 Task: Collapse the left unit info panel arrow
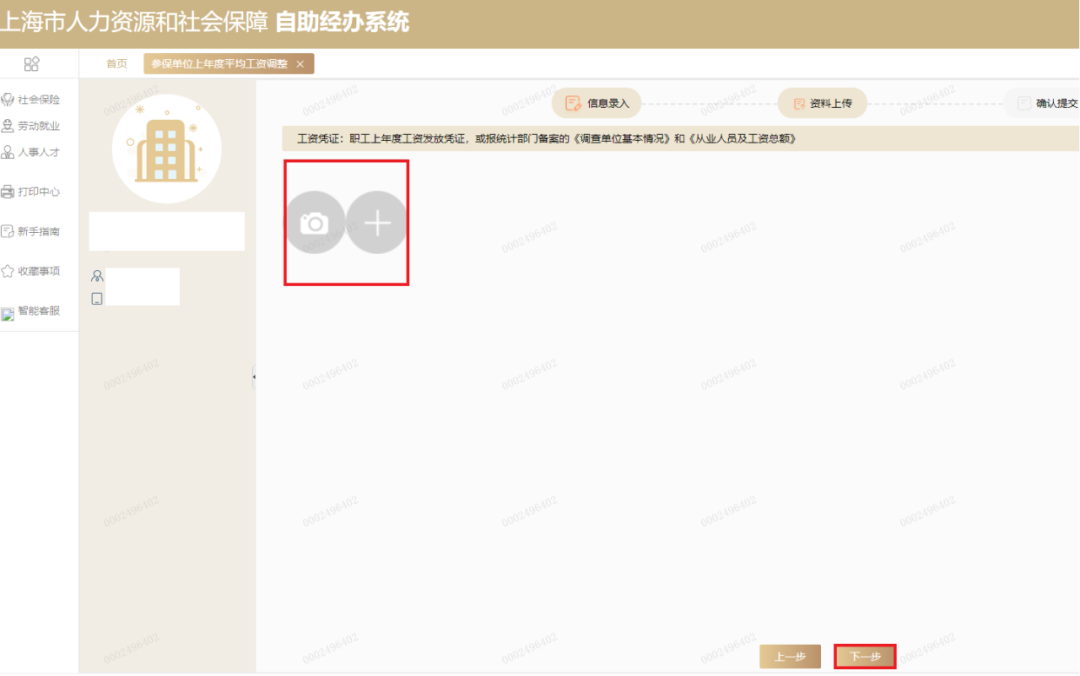point(253,376)
